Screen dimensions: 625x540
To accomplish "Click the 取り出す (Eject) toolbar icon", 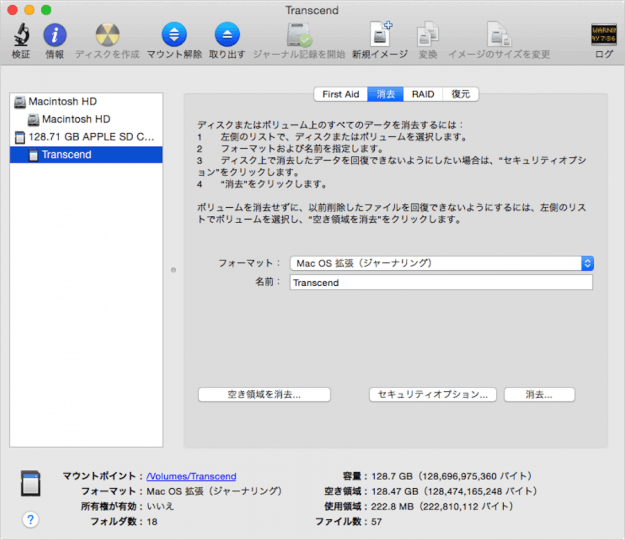I will pyautogui.click(x=227, y=36).
